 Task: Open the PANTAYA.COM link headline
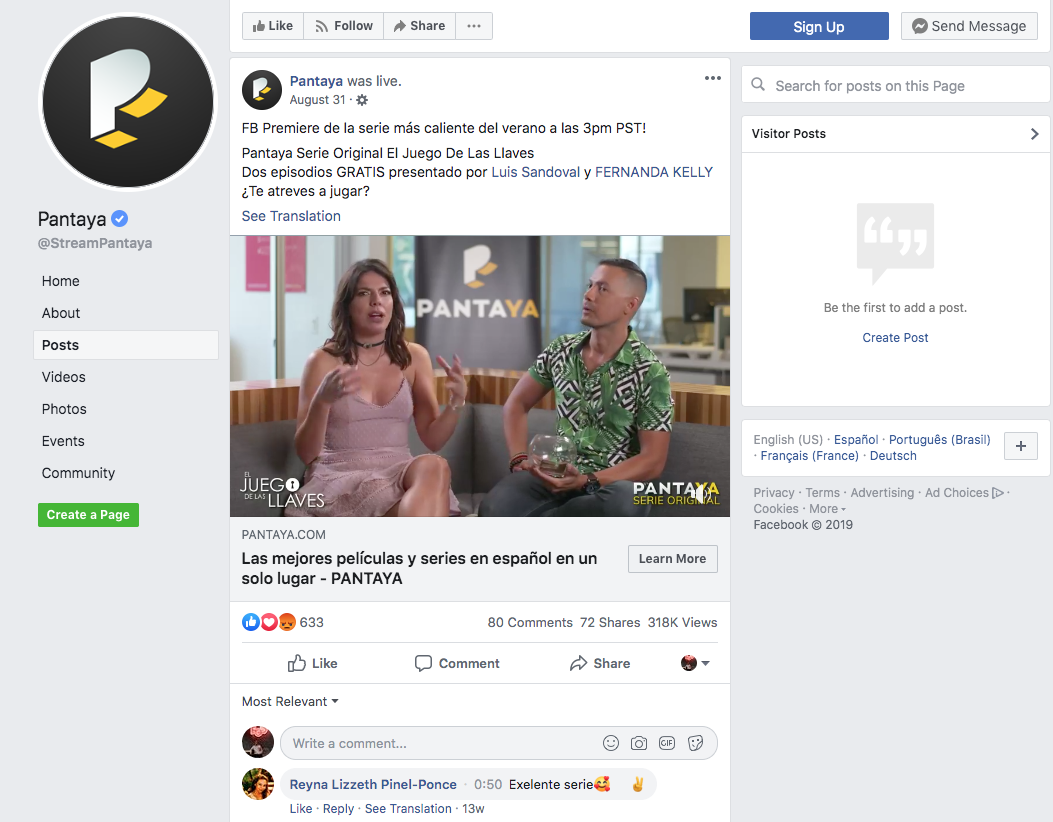coord(419,568)
